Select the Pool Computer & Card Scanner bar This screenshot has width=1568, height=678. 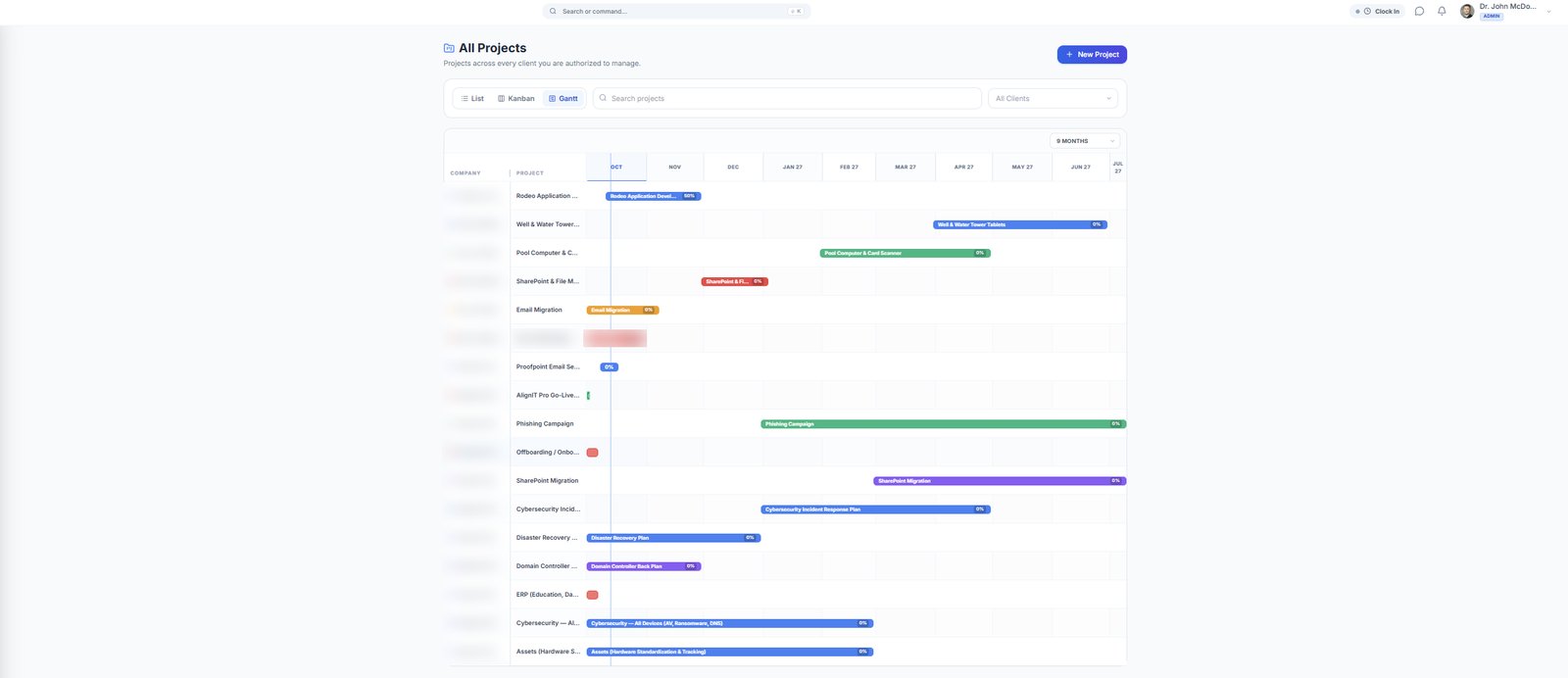905,253
